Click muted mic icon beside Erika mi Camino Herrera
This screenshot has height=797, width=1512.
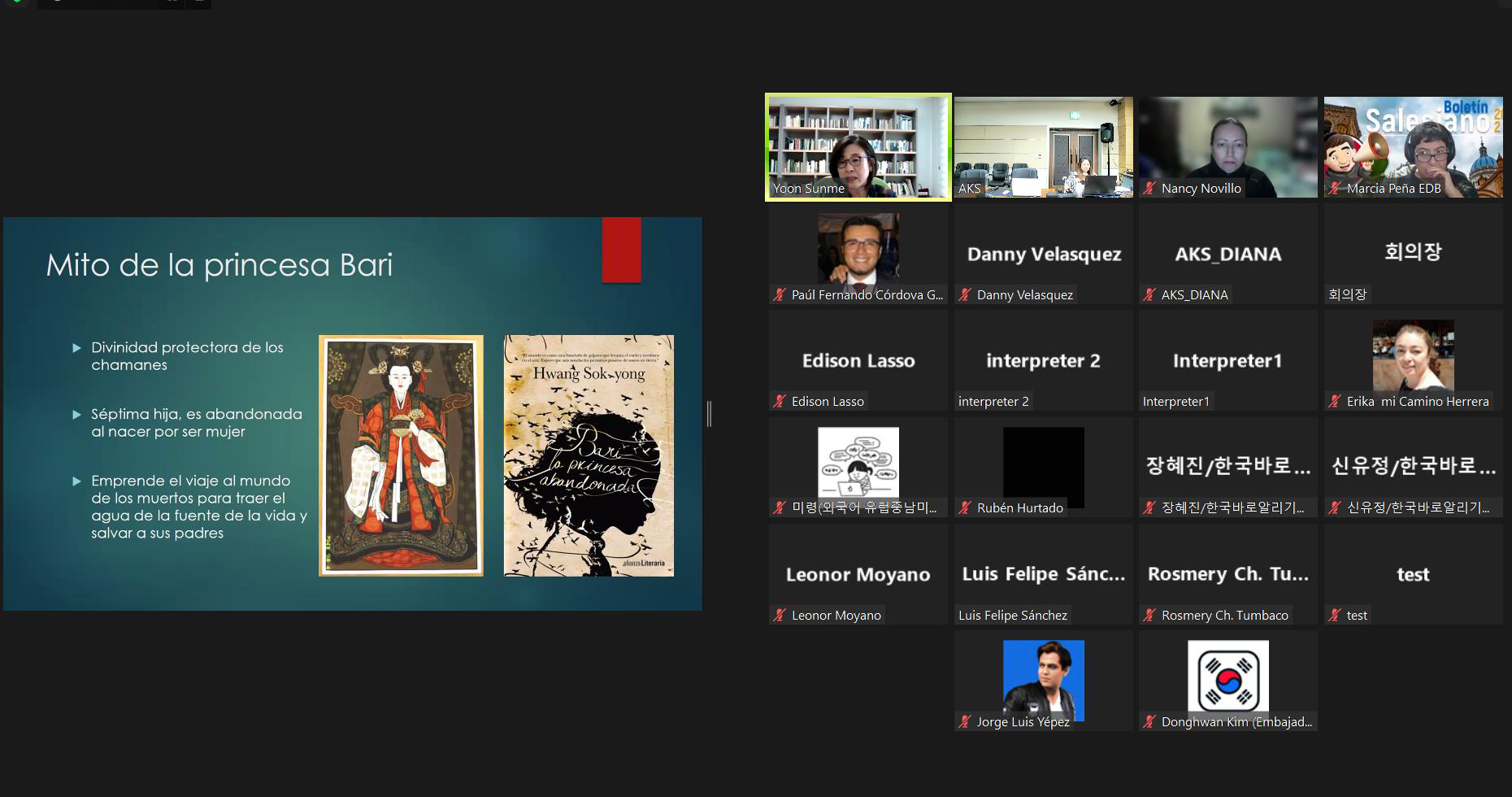tap(1335, 402)
